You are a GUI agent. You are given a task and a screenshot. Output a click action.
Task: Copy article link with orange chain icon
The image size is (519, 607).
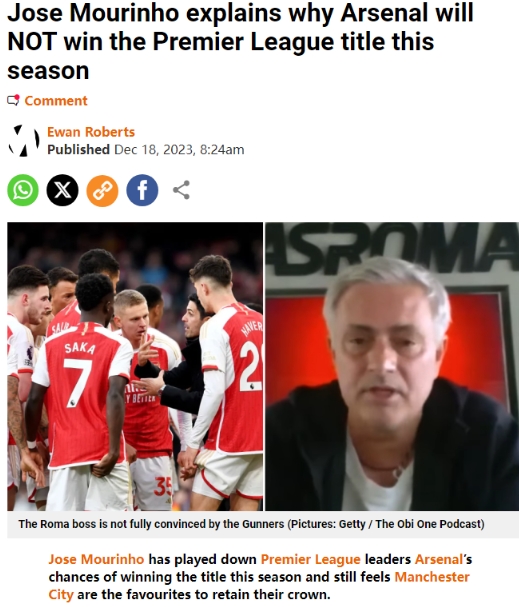tap(102, 190)
